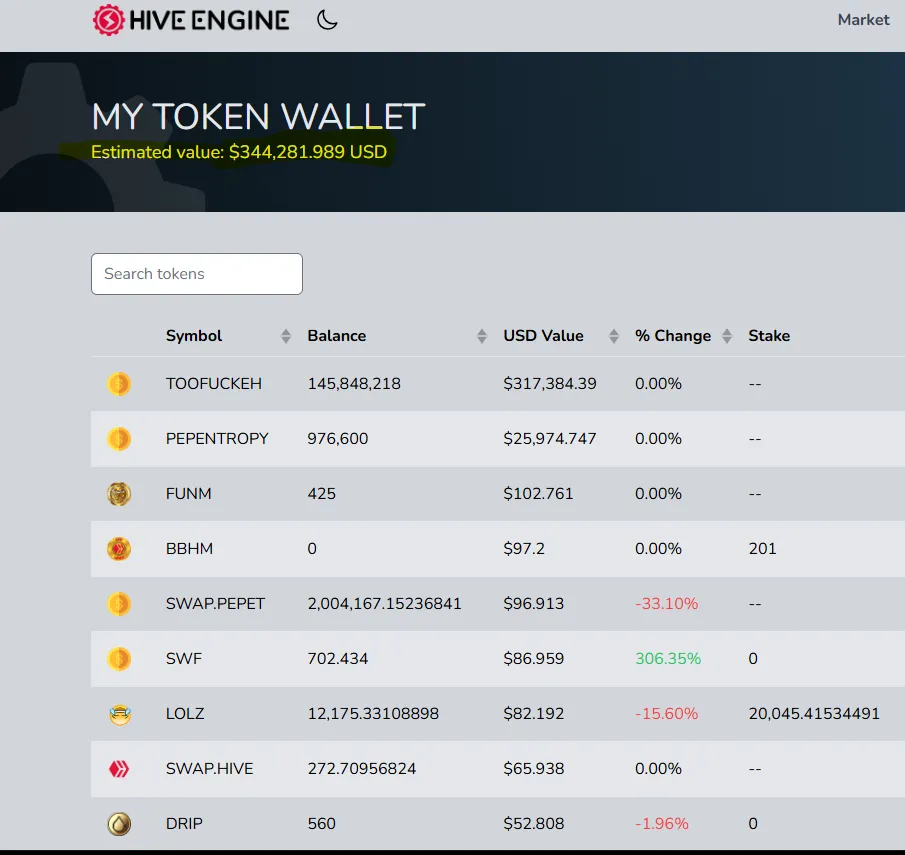Screen dimensions: 905x855
Task: Click the USD value $102.761
Action: coord(538,494)
